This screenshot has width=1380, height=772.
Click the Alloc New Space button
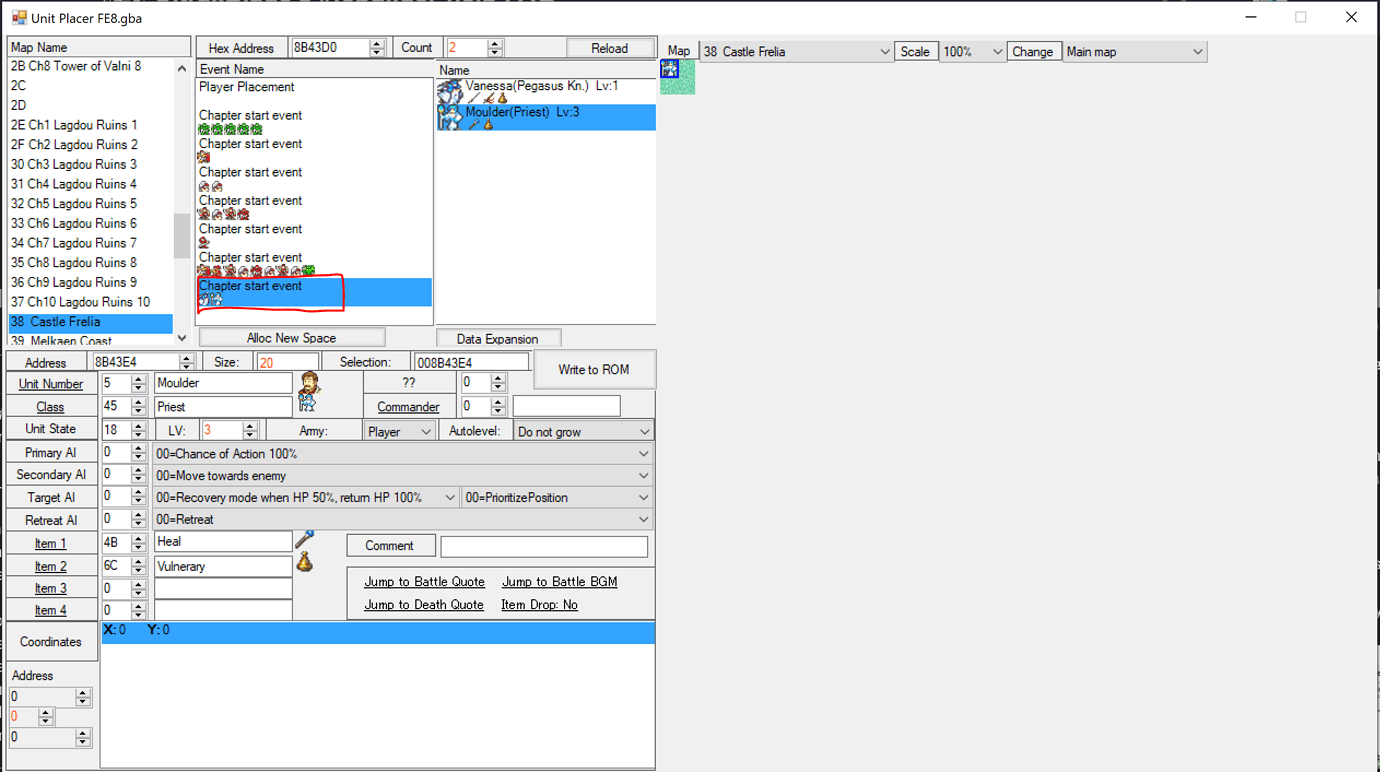(291, 336)
